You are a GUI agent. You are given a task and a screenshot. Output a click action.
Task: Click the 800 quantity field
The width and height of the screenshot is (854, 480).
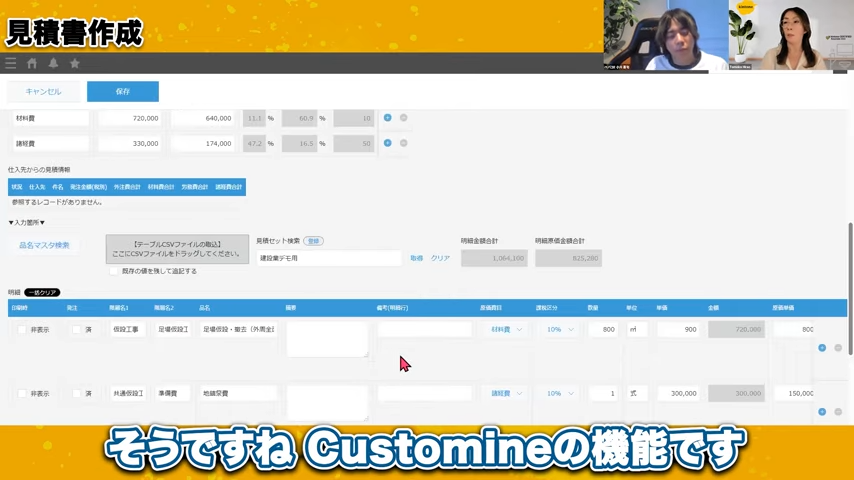point(603,330)
